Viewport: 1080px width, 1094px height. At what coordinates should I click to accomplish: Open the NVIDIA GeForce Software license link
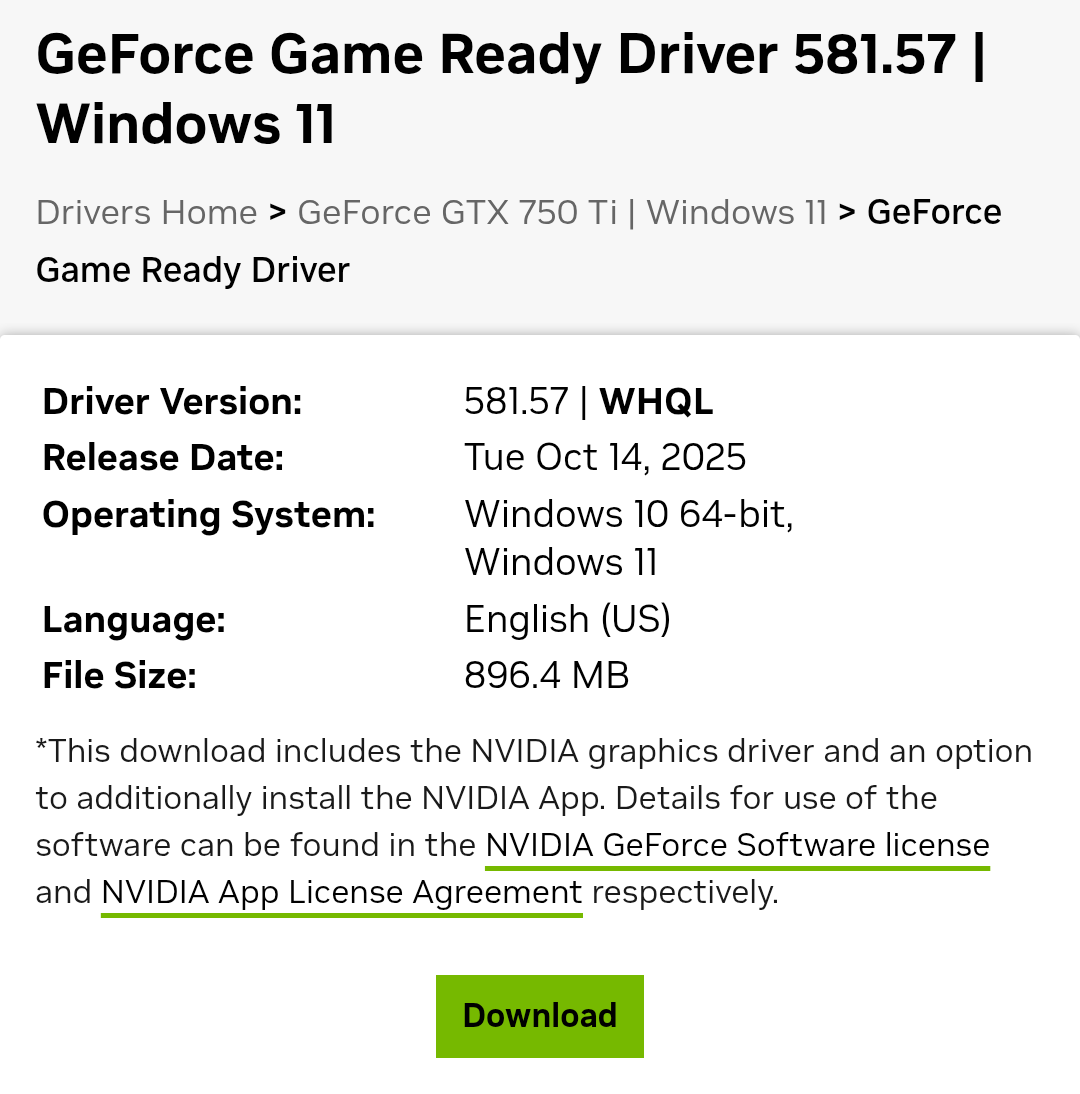point(737,846)
